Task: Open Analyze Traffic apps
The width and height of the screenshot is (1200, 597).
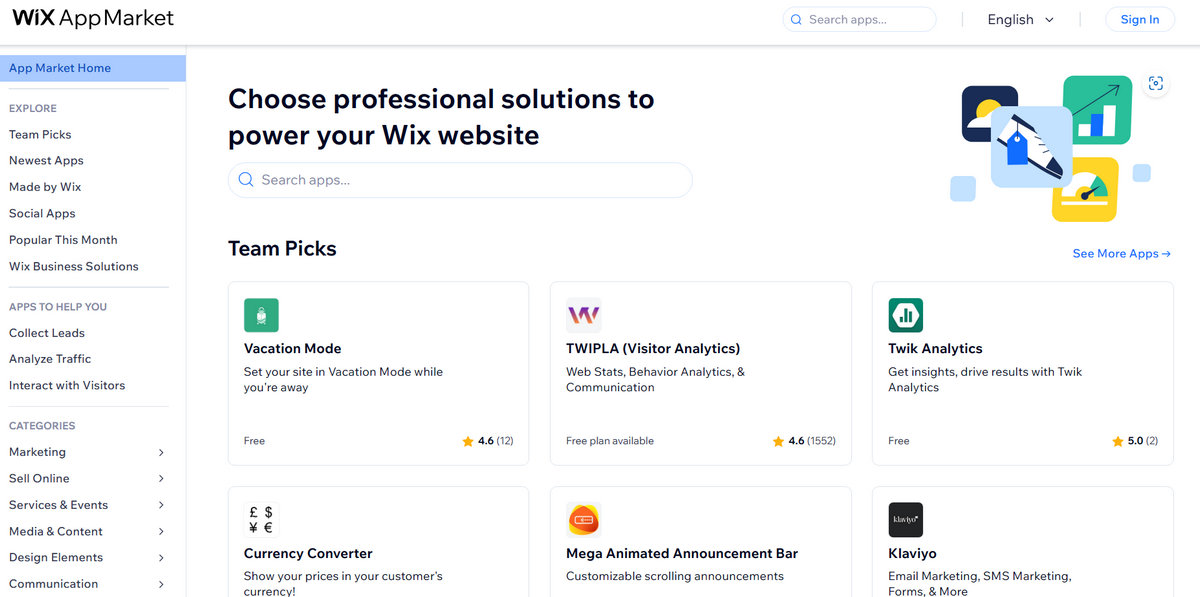Action: [50, 359]
